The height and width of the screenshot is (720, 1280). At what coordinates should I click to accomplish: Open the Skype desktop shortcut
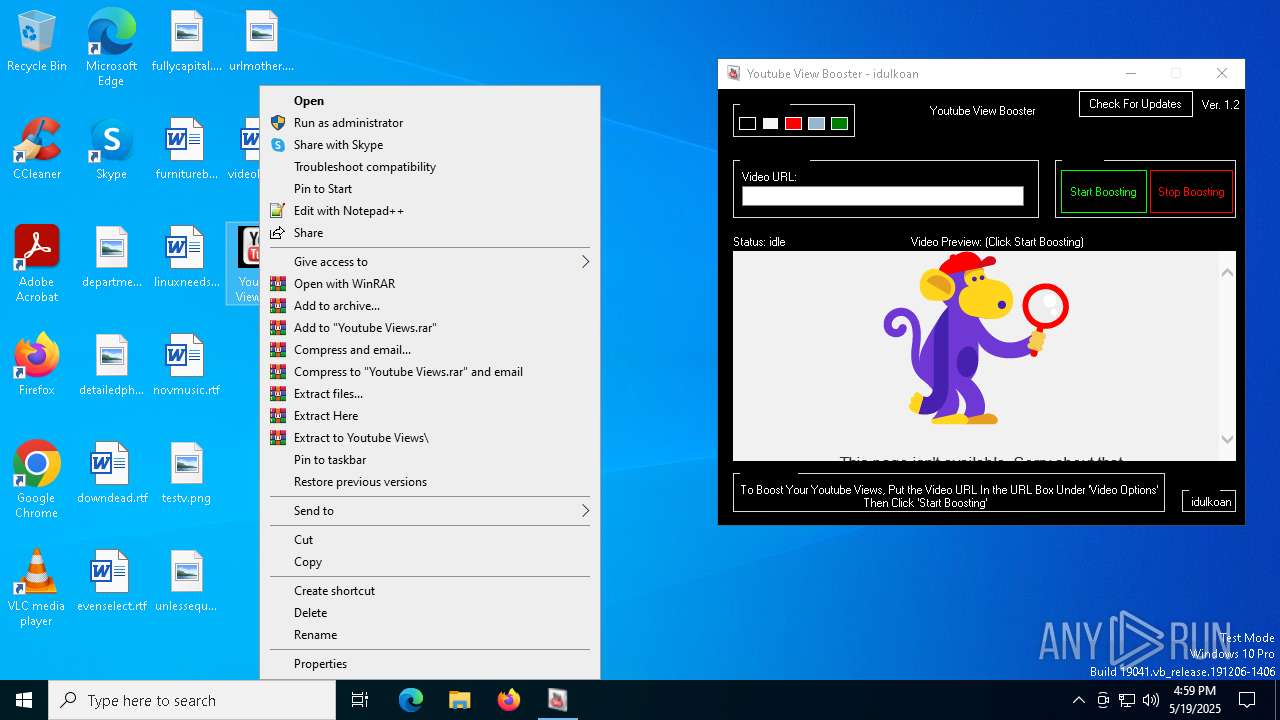pyautogui.click(x=111, y=149)
